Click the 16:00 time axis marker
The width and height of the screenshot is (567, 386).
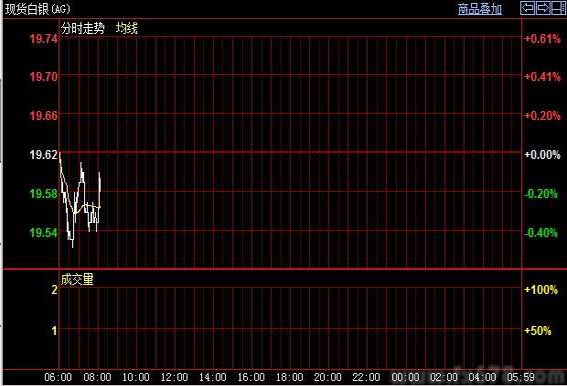[x=251, y=377]
